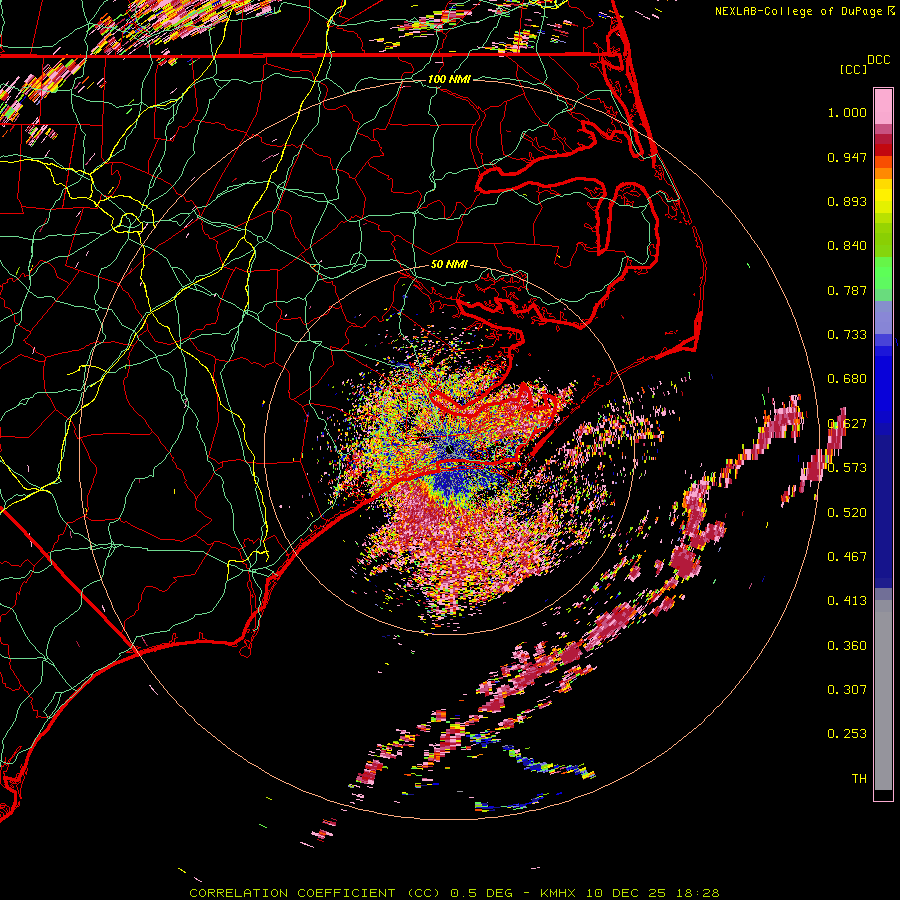Click the 100 NMI range ring label

click(449, 79)
